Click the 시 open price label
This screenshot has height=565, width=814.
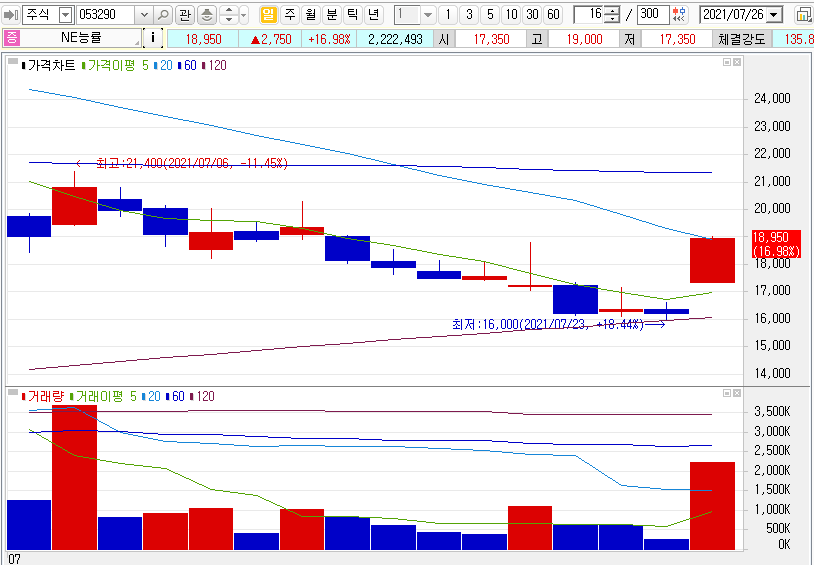(443, 39)
